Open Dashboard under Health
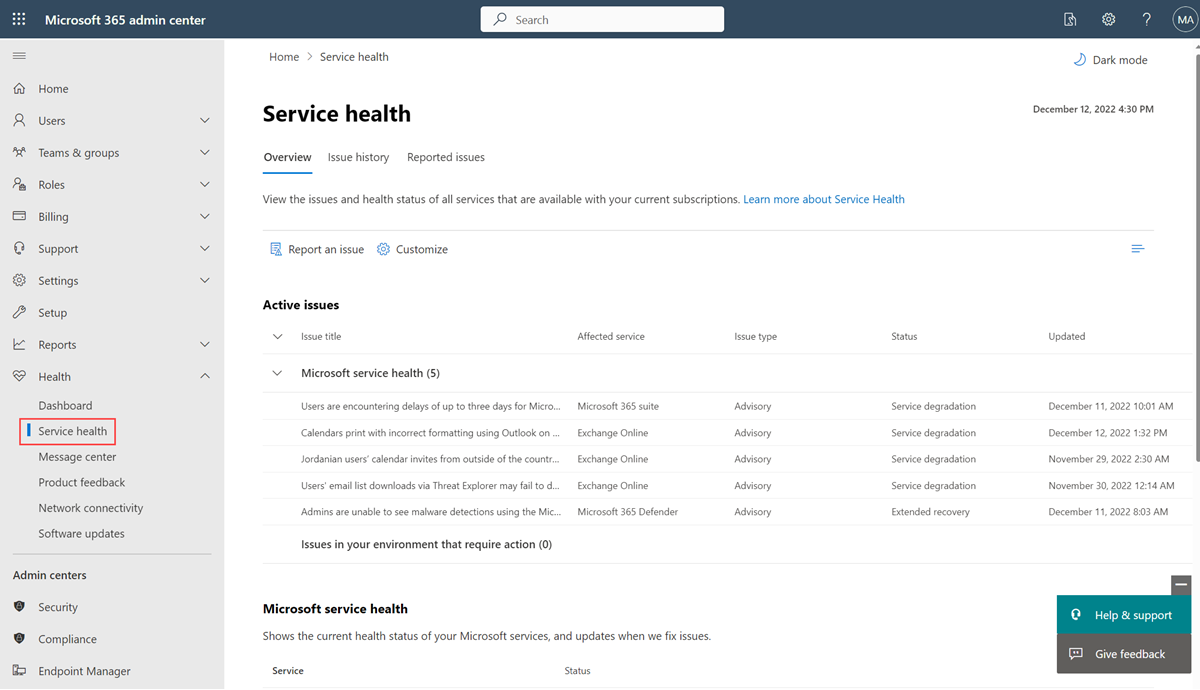Screen dimensions: 1200x690 coord(65,406)
